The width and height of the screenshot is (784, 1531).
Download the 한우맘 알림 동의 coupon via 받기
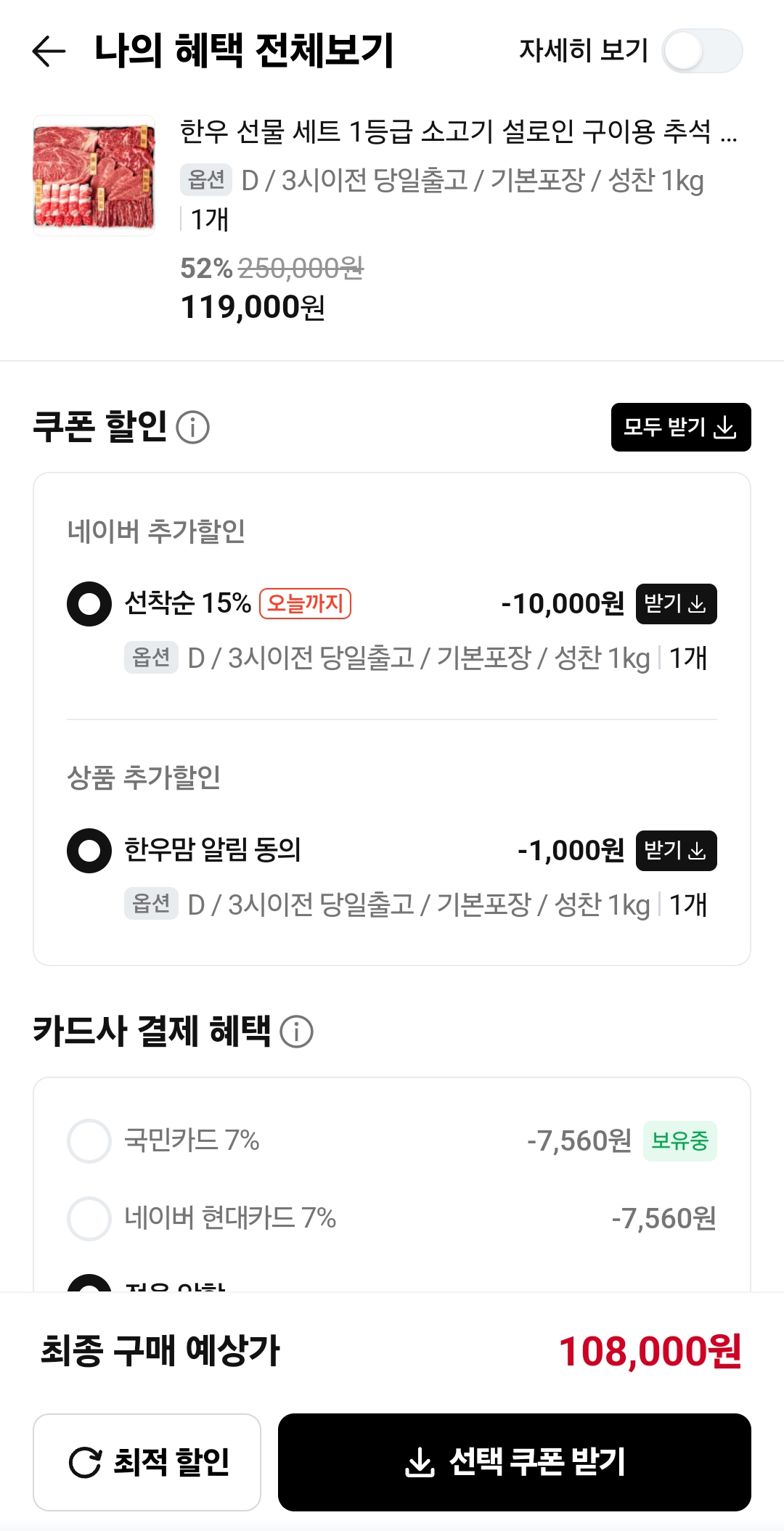[x=676, y=851]
